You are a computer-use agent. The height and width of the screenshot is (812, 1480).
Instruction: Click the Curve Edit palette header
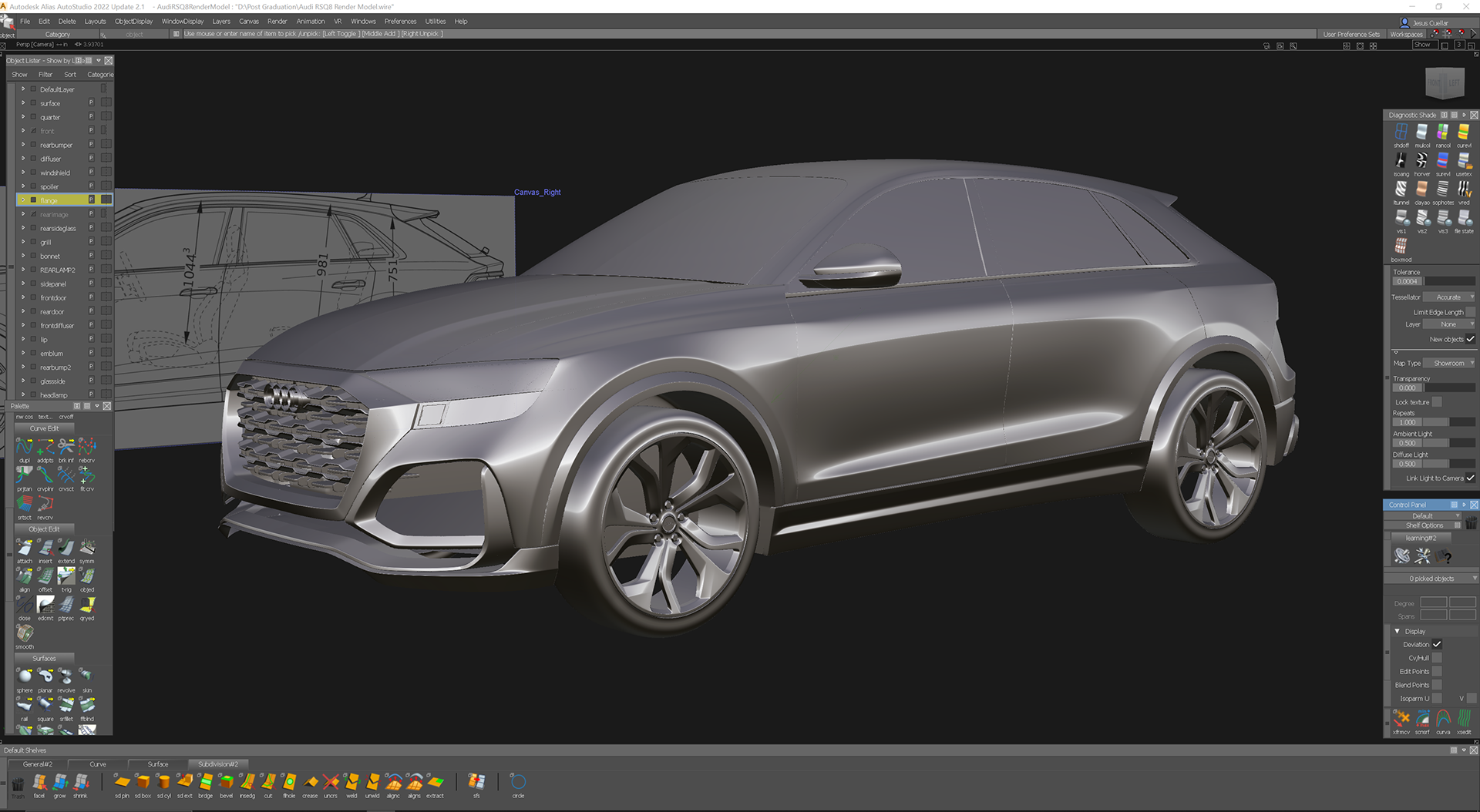tap(44, 428)
